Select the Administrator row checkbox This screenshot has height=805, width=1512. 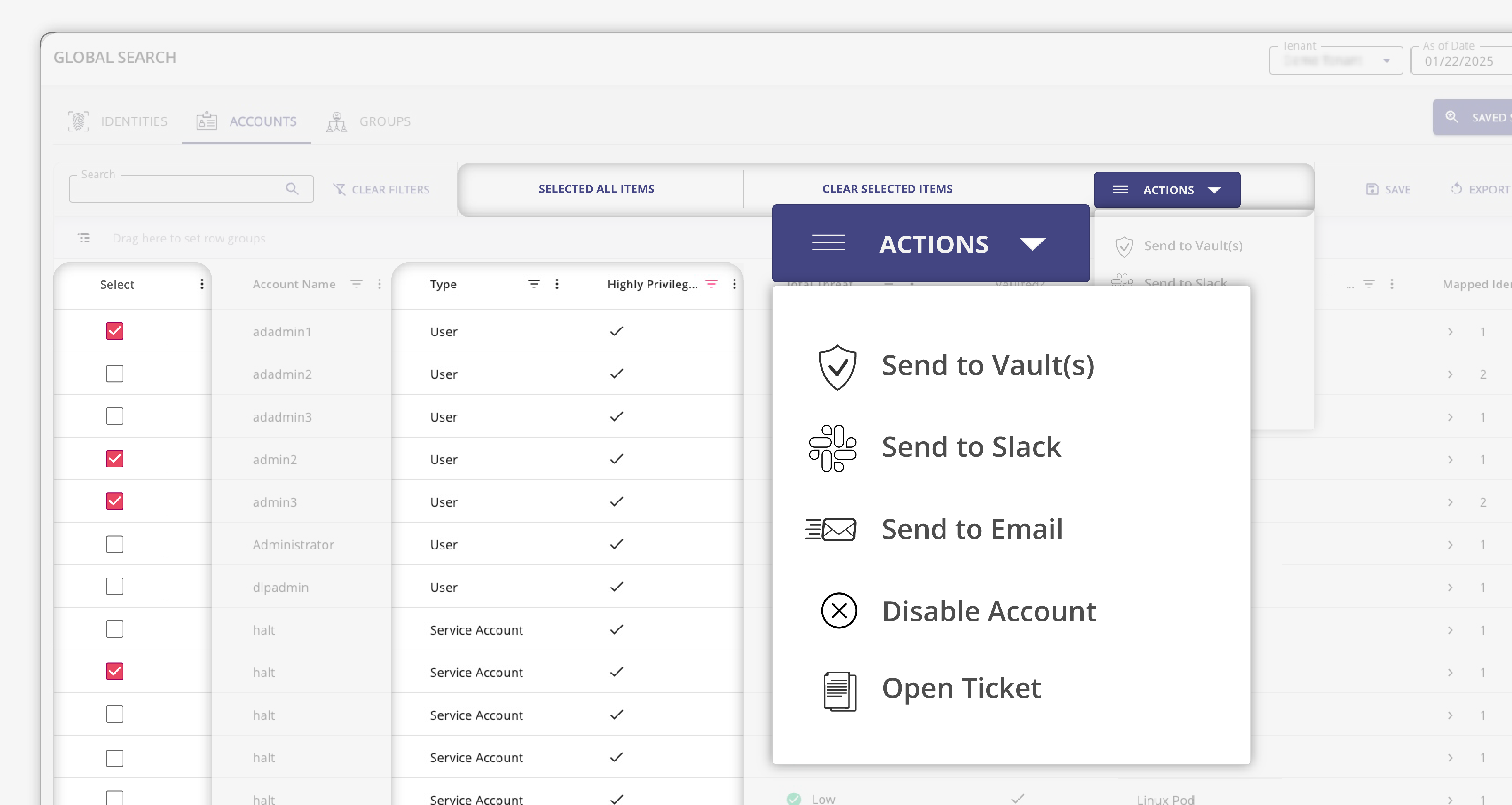pyautogui.click(x=114, y=544)
